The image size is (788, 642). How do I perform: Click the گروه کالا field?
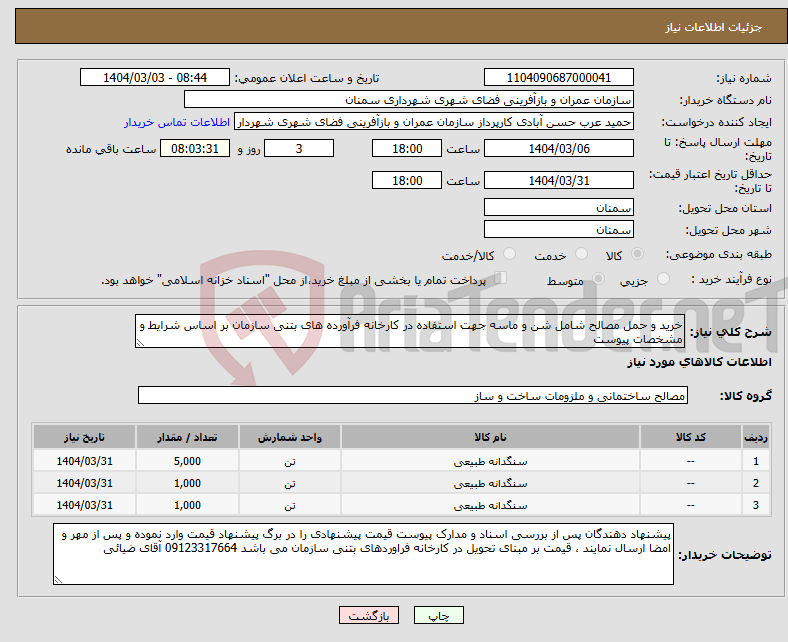tap(413, 395)
